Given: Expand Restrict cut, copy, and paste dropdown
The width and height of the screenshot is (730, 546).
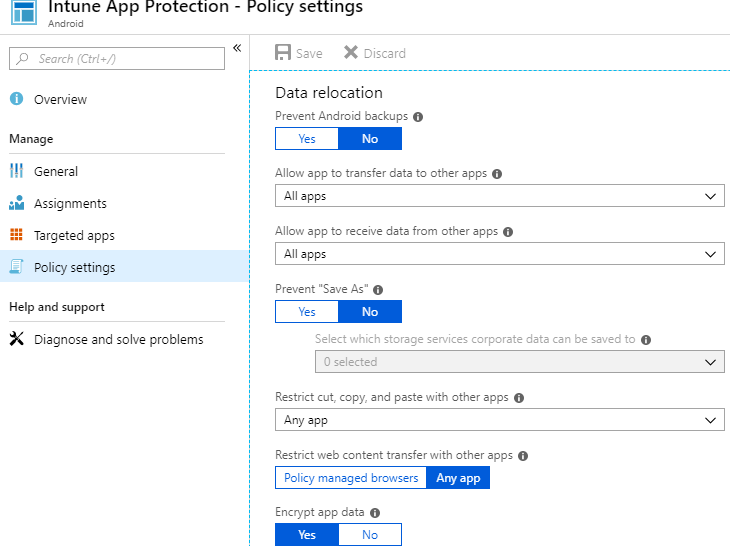Looking at the screenshot, I should click(499, 420).
